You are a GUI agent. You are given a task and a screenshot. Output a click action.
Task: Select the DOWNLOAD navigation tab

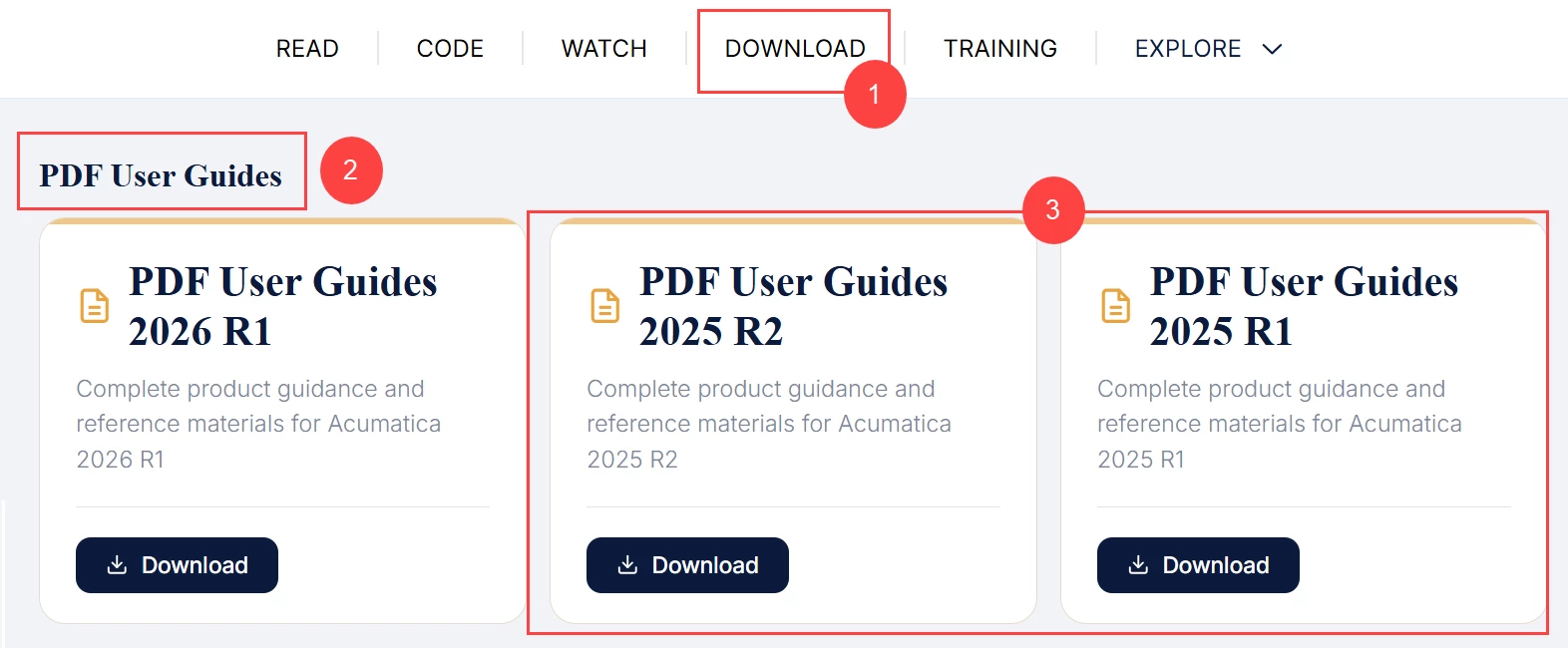[x=795, y=48]
